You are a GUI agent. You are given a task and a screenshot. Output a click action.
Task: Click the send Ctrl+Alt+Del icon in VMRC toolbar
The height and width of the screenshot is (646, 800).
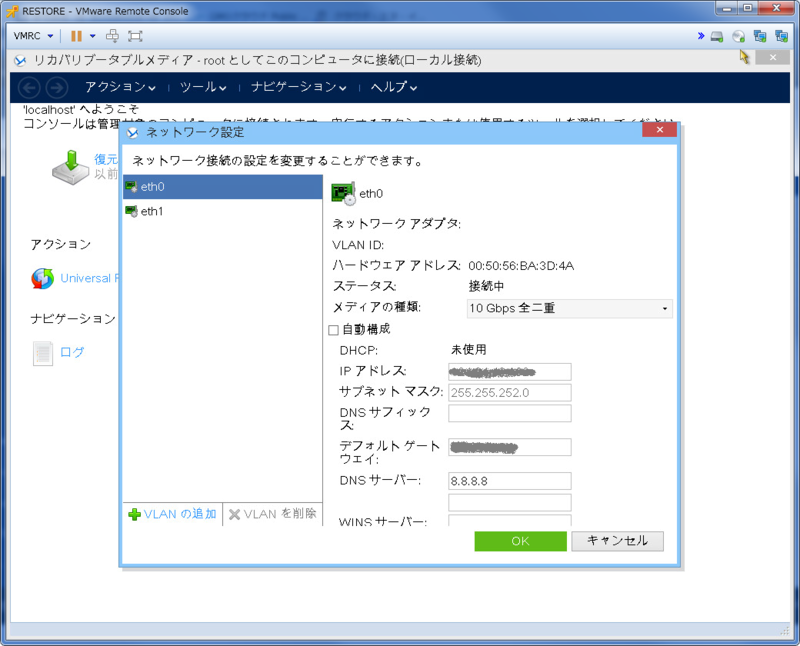(x=112, y=36)
